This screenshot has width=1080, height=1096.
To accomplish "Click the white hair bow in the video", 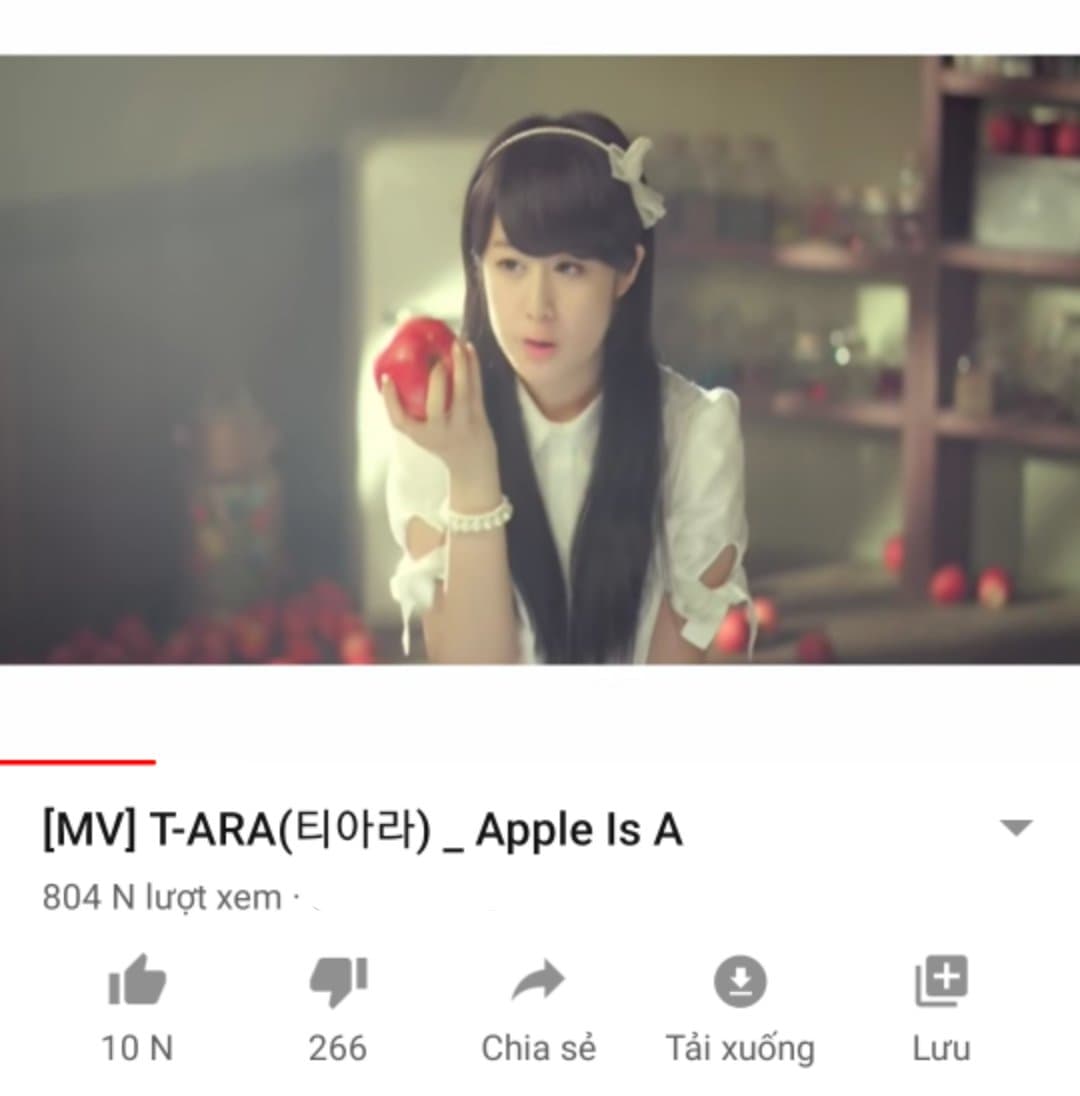I will (635, 178).
